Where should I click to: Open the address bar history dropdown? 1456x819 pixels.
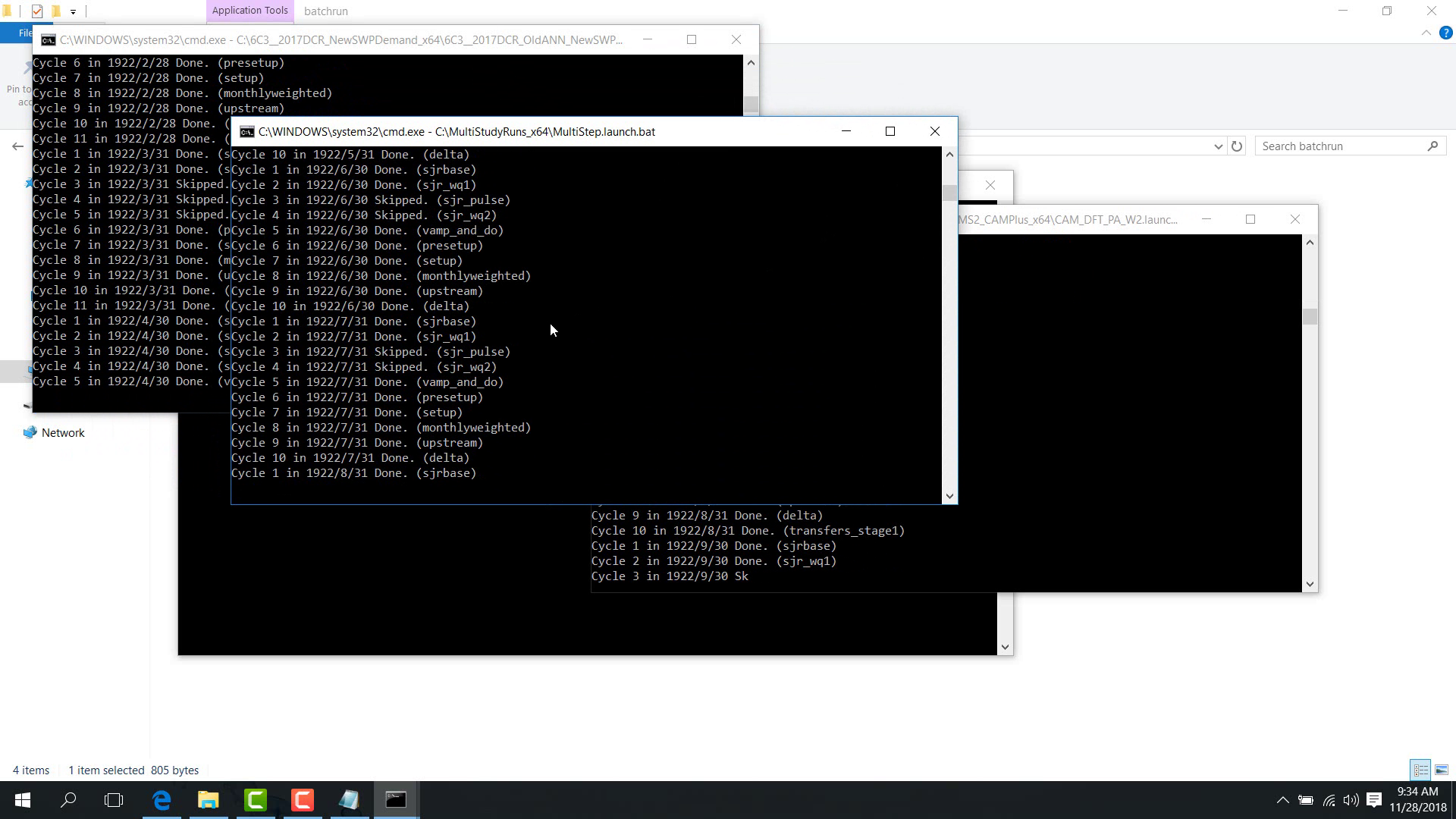[x=1219, y=146]
